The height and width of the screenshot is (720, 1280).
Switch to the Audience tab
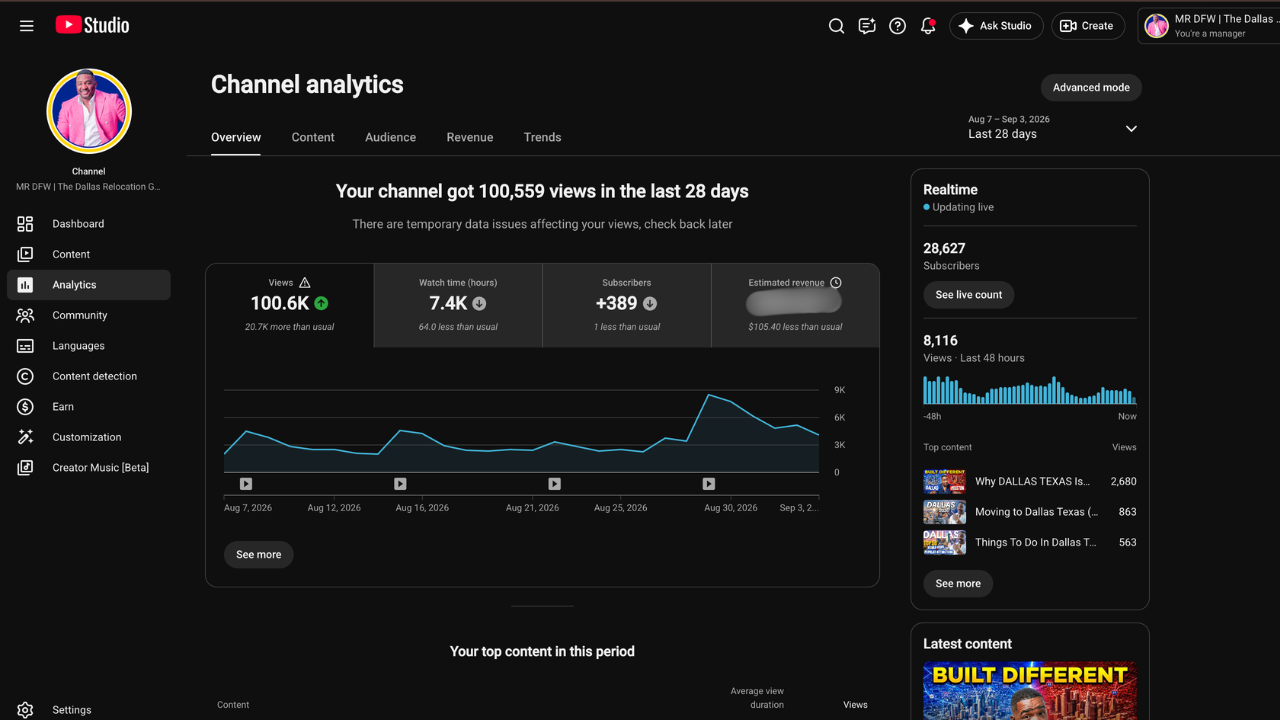point(390,137)
